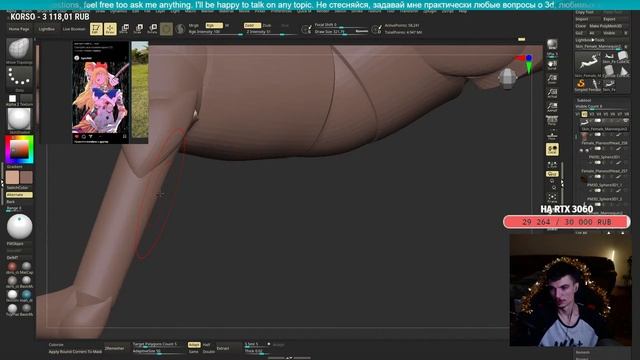Open the Alpha selector square
Viewport: 640px width, 360px height.
coord(12,98)
